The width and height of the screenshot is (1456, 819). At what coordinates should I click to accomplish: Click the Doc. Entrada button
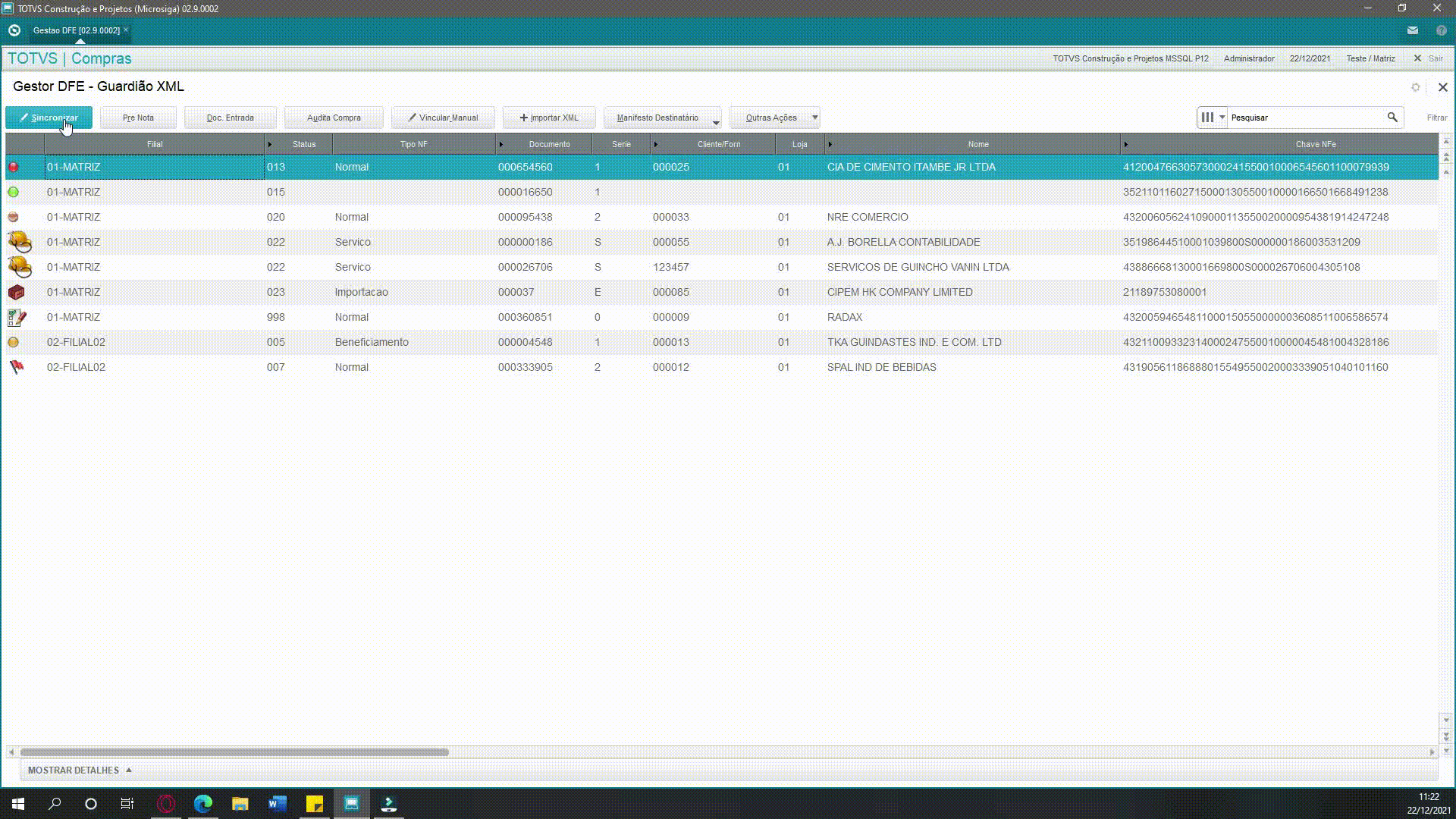[231, 118]
